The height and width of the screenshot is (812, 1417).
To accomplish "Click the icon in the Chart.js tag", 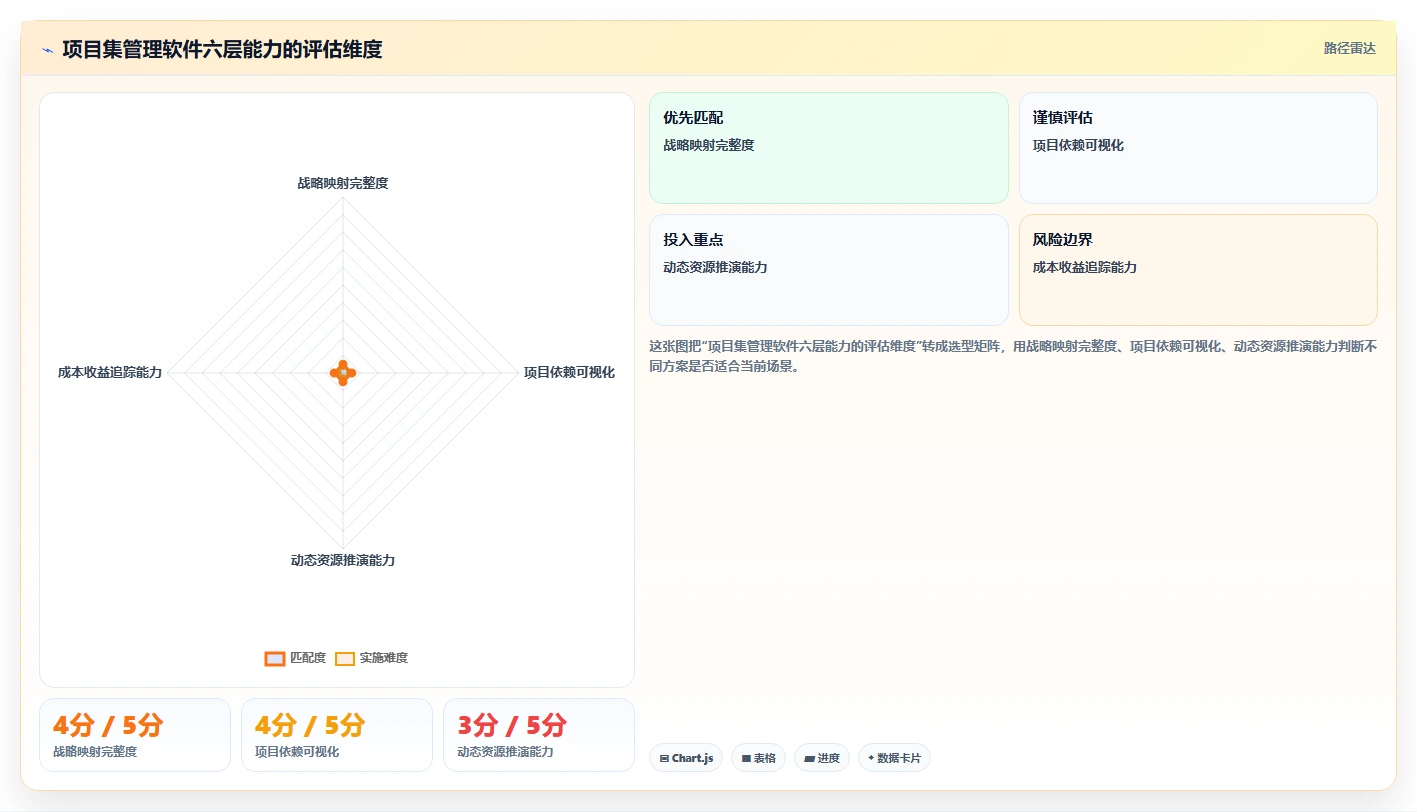I will 665,759.
